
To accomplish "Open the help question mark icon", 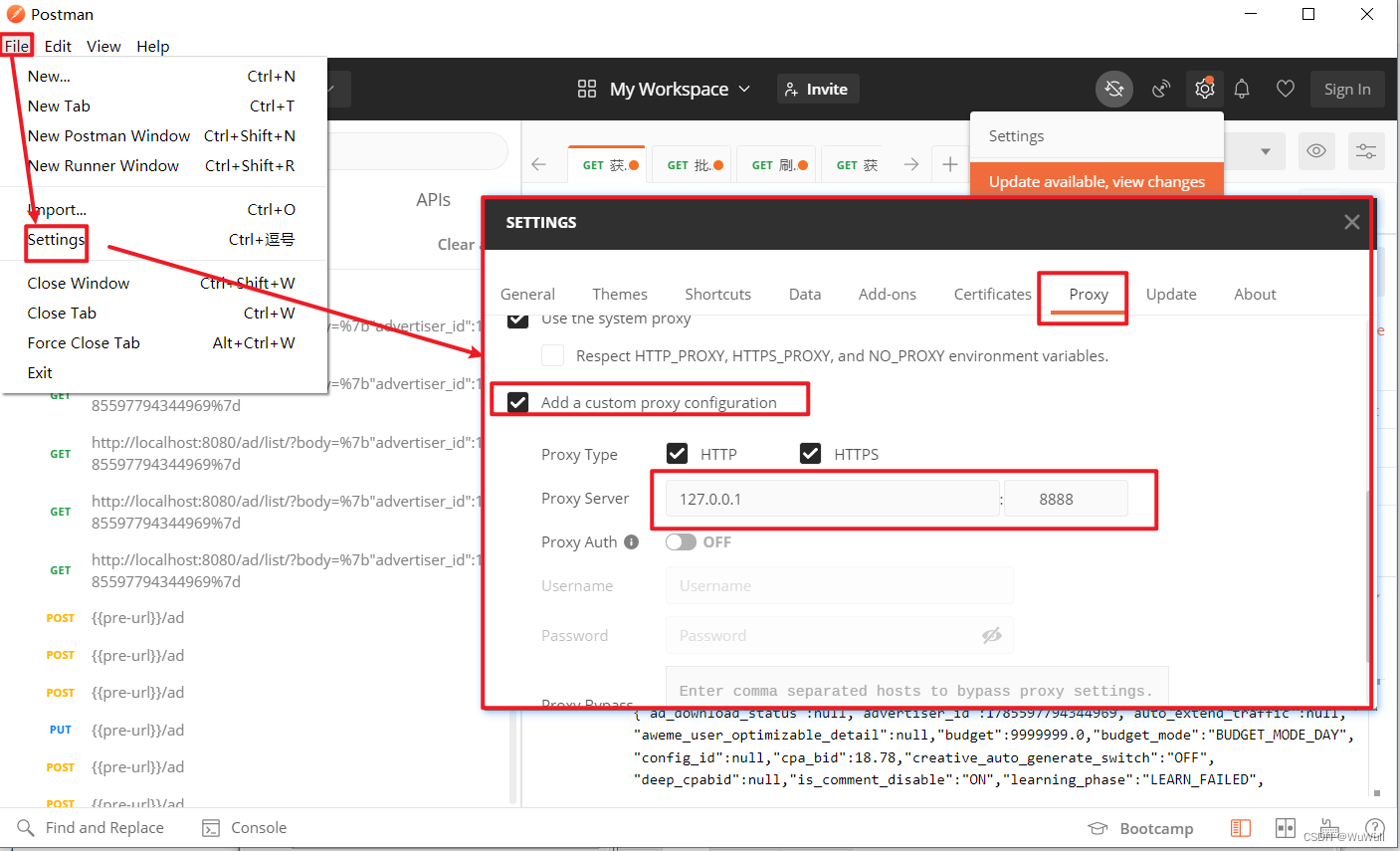I will tap(1375, 828).
